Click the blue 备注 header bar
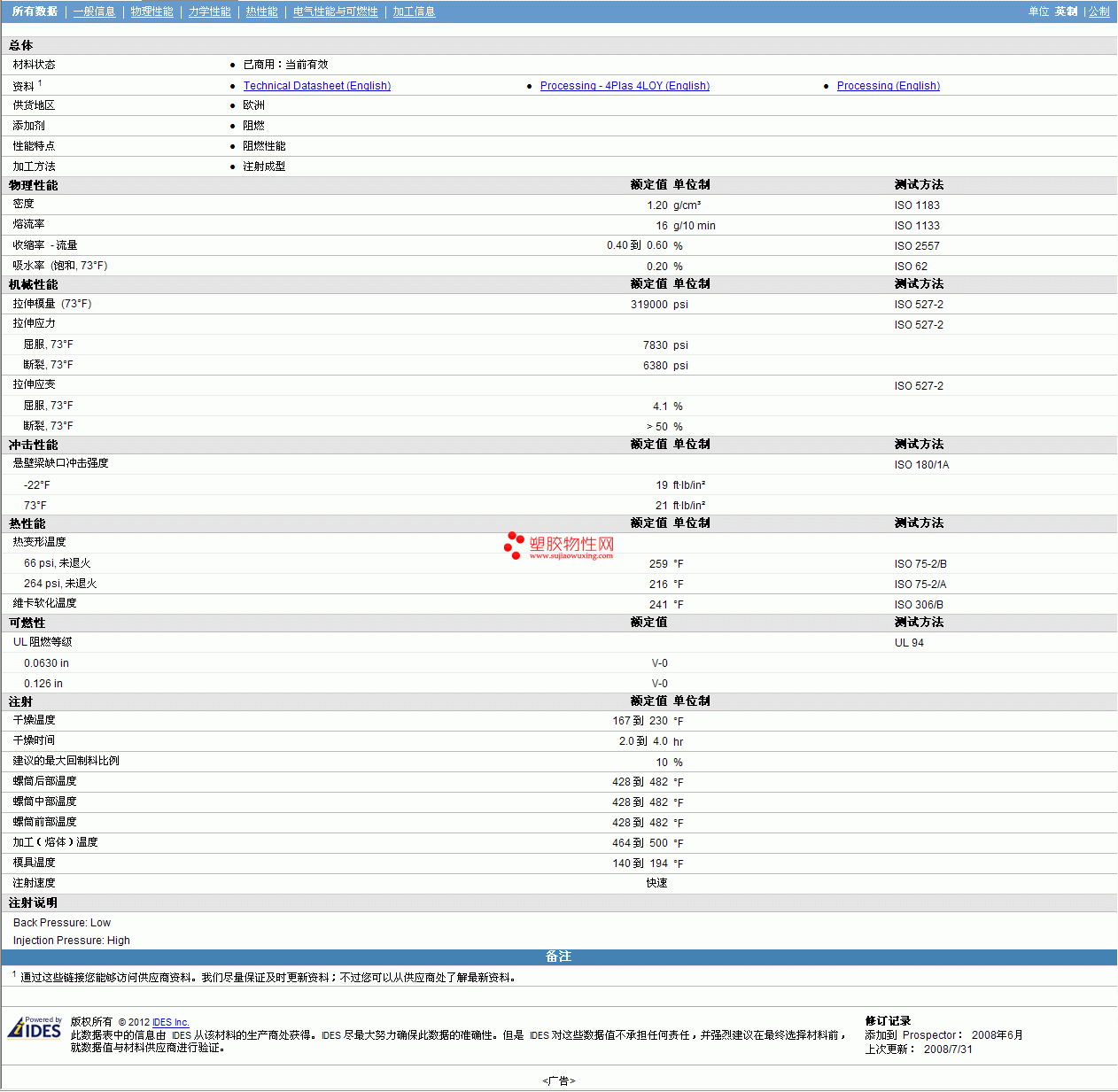1118x1092 pixels. coord(558,956)
